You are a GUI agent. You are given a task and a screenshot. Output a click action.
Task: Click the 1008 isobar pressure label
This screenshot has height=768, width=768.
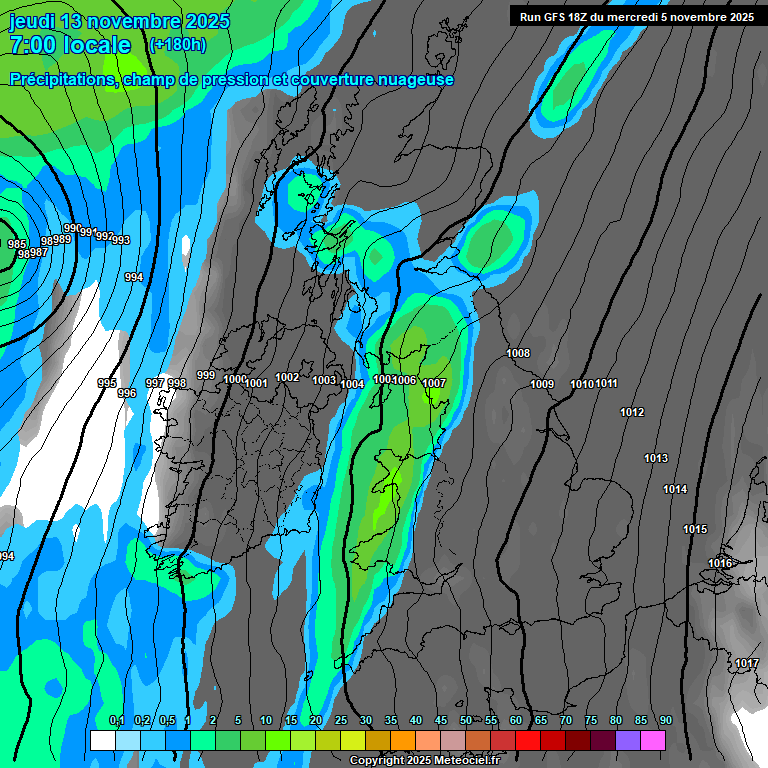click(x=518, y=353)
